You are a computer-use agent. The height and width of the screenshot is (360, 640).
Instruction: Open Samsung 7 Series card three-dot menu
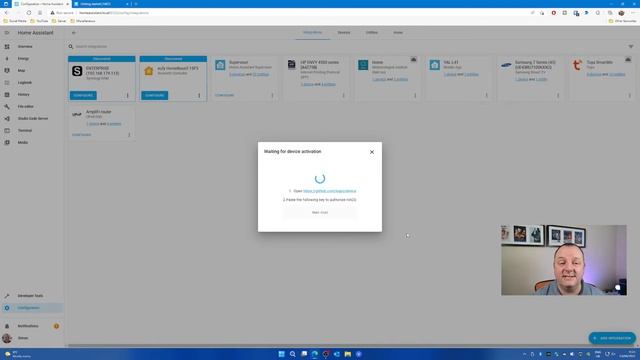coord(558,95)
